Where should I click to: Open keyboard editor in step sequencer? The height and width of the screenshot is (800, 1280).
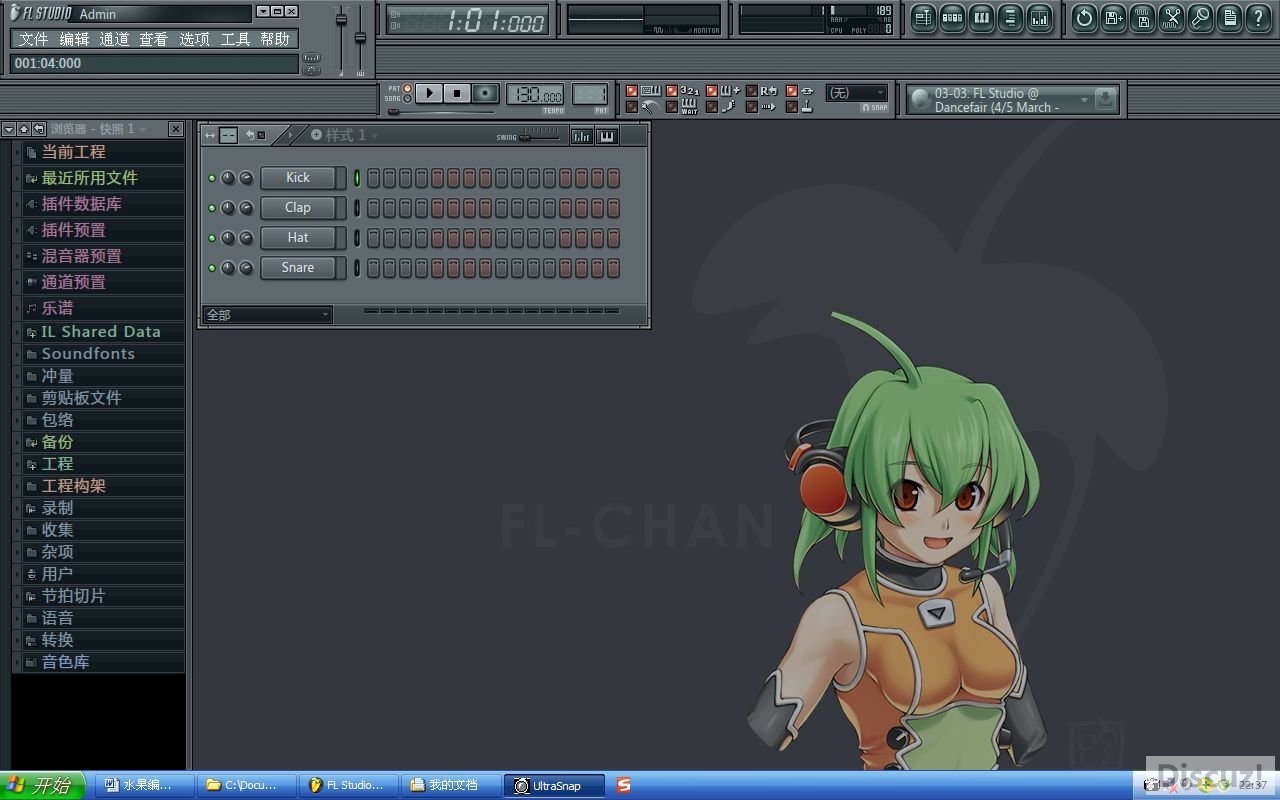pos(606,136)
